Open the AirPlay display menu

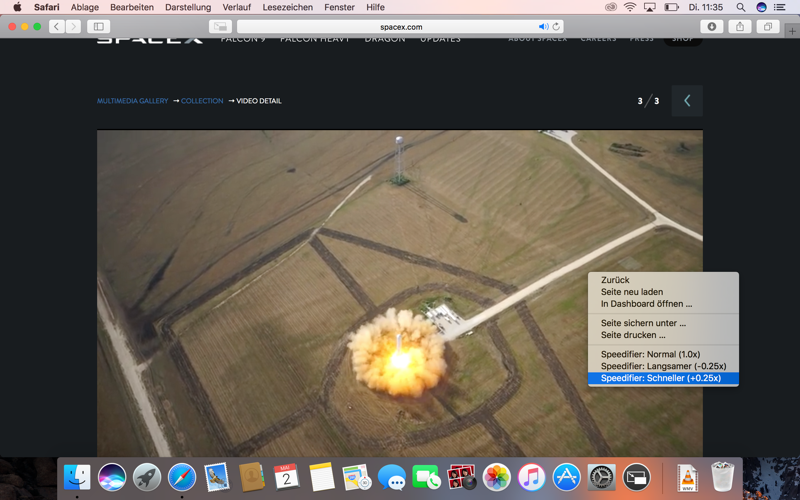(649, 7)
